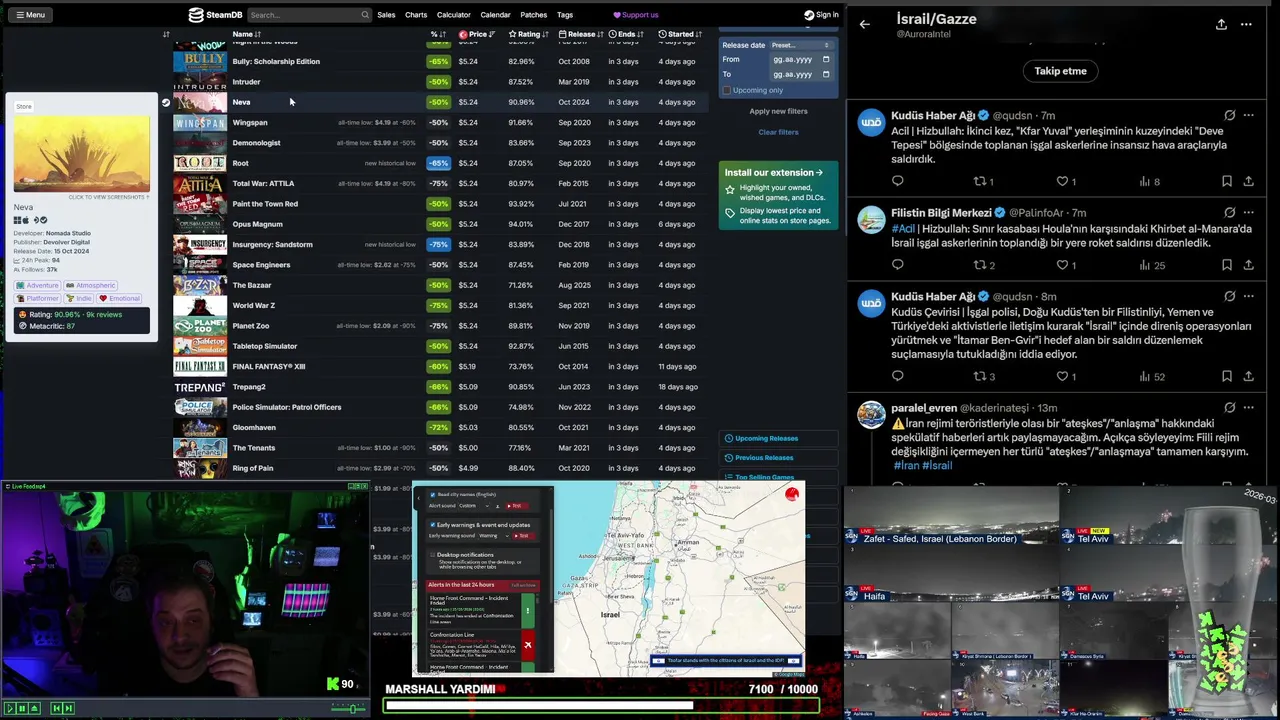Click the red airplane icon on Confrontation Line alert
Screen dimensions: 1280x720
point(528,645)
